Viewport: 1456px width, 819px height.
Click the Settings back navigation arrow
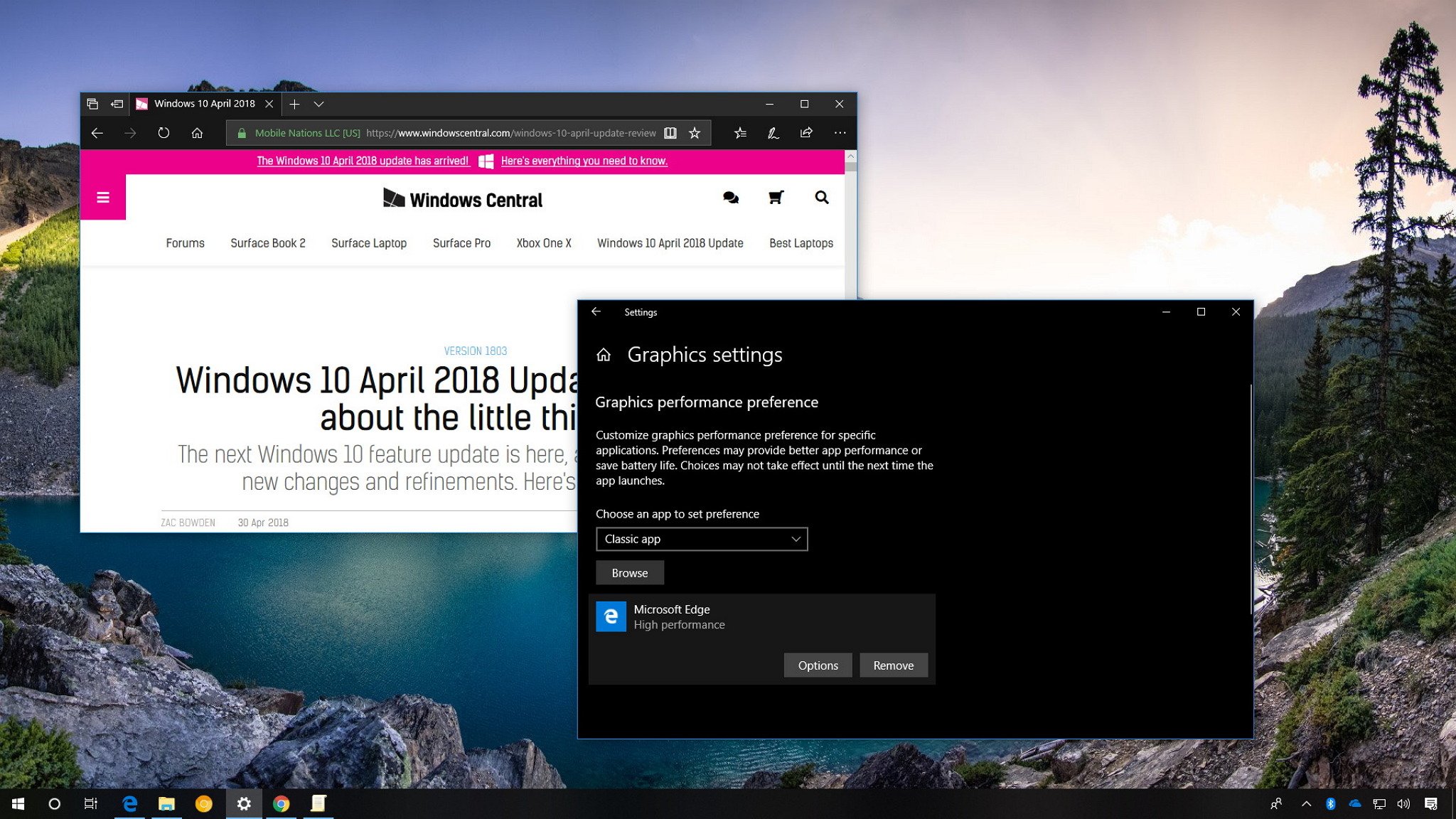click(x=596, y=311)
